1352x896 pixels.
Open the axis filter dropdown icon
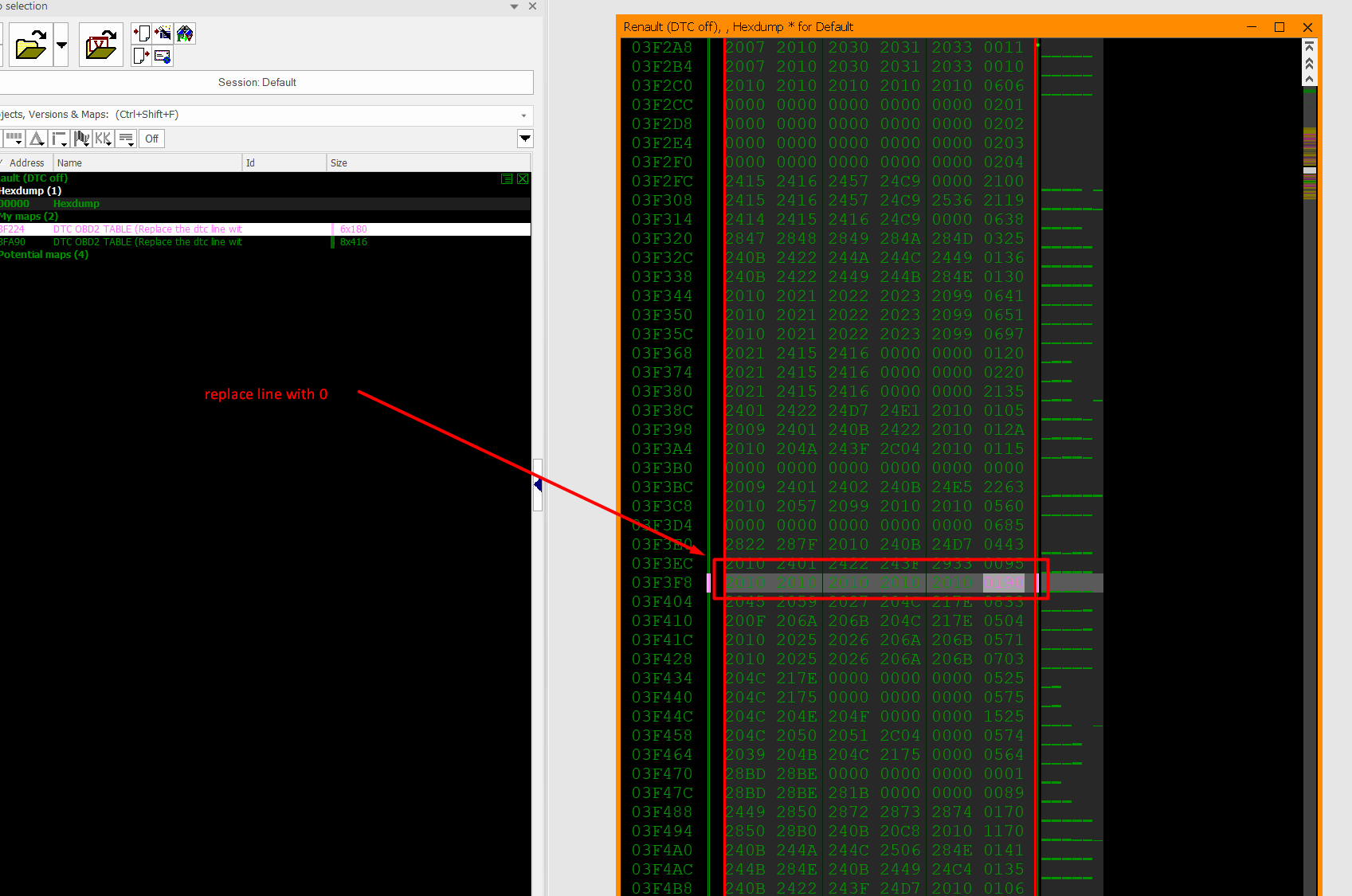coord(59,139)
